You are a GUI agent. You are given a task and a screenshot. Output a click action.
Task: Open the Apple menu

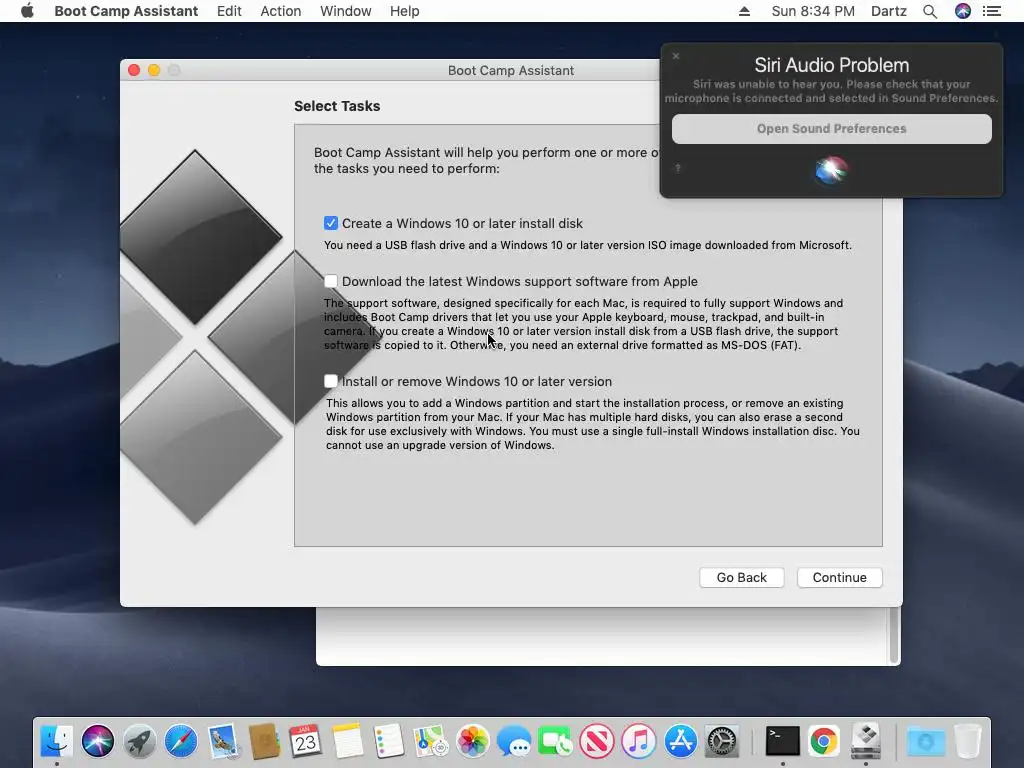[27, 11]
